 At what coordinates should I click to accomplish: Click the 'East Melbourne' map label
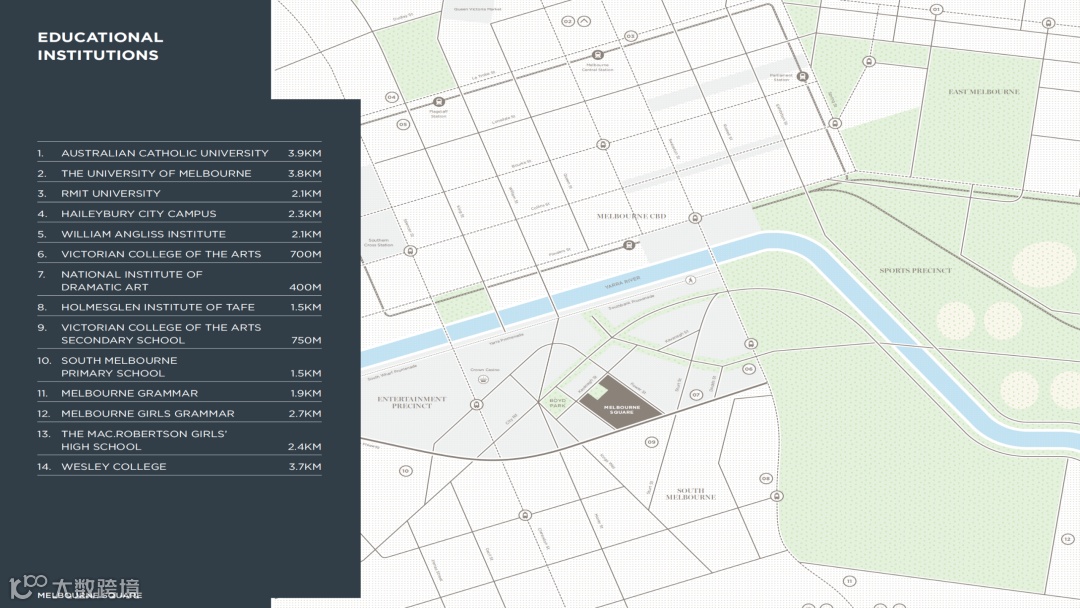[x=984, y=92]
